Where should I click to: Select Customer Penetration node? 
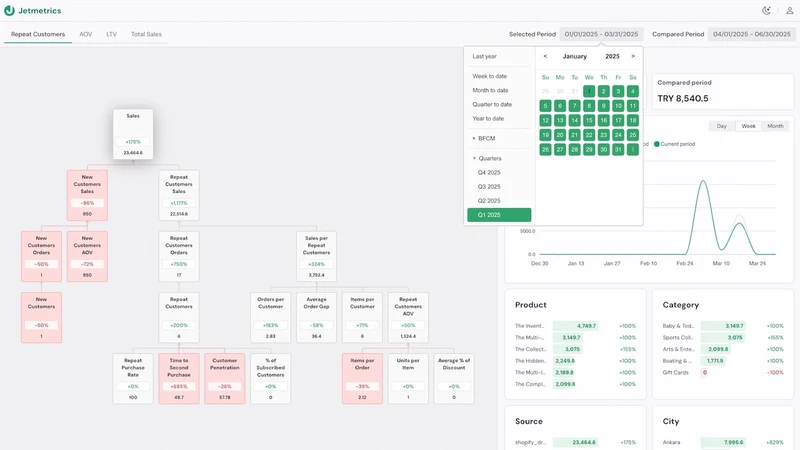tap(224, 379)
